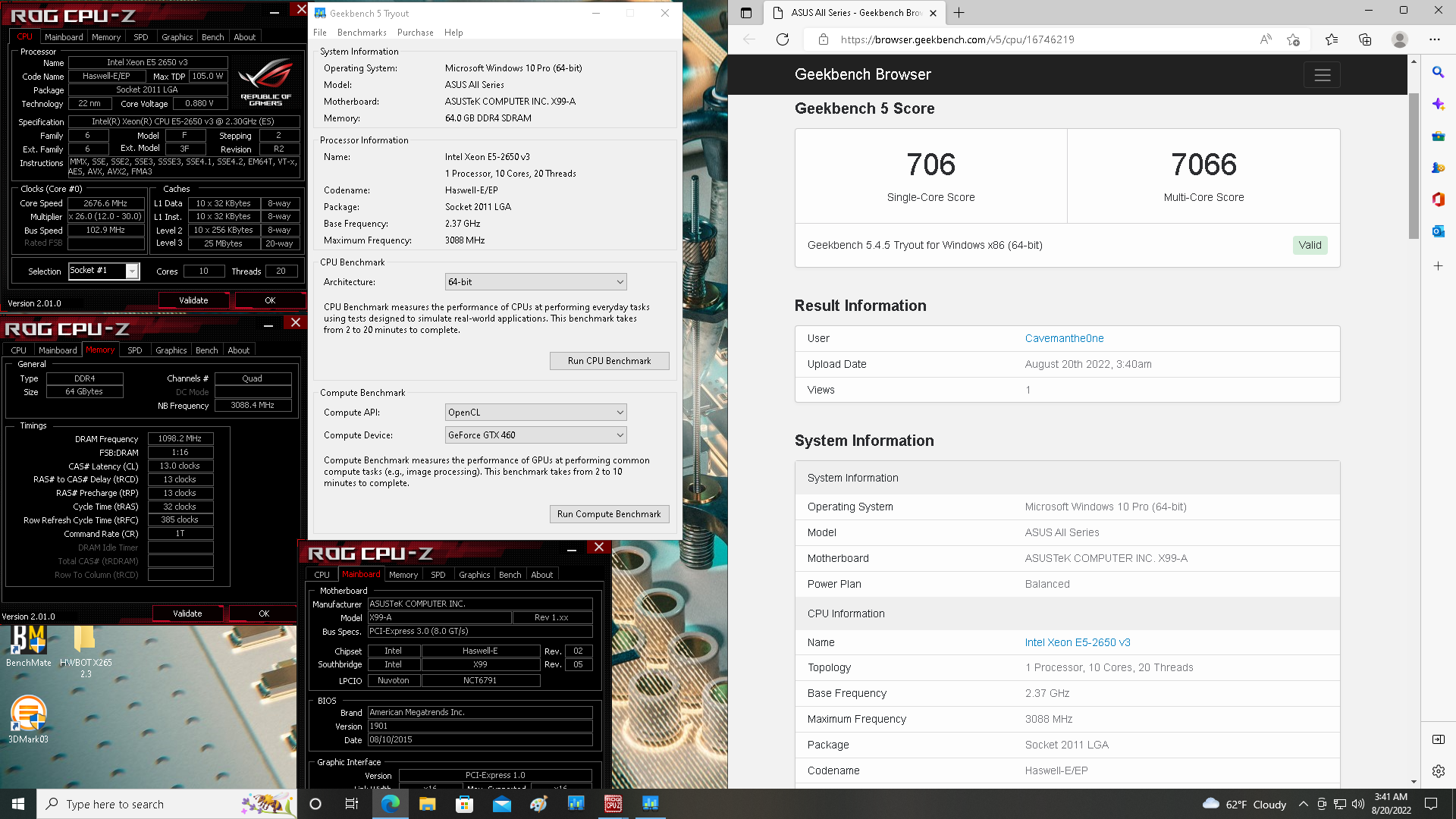Click the Valid badge on Geekbench result
The width and height of the screenshot is (1456, 819).
tap(1310, 245)
